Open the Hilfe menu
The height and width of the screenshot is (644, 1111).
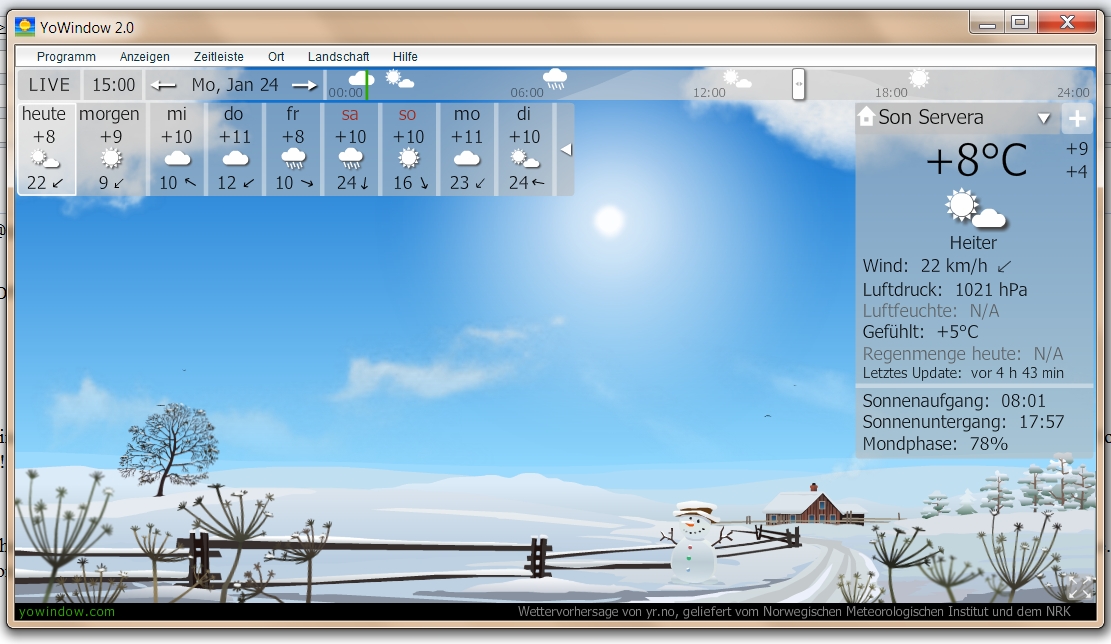405,57
